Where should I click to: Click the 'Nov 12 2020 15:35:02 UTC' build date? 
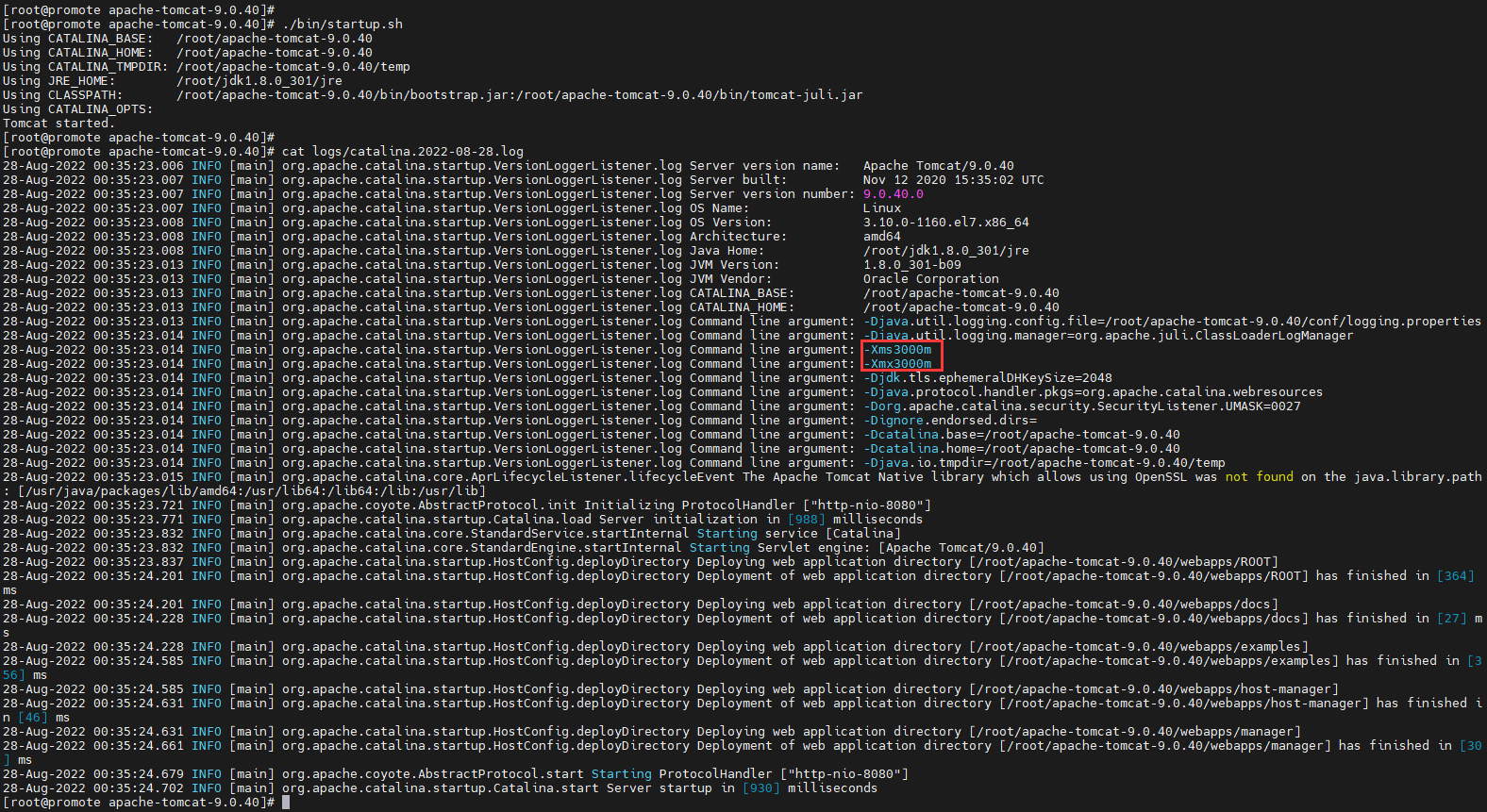pos(954,179)
